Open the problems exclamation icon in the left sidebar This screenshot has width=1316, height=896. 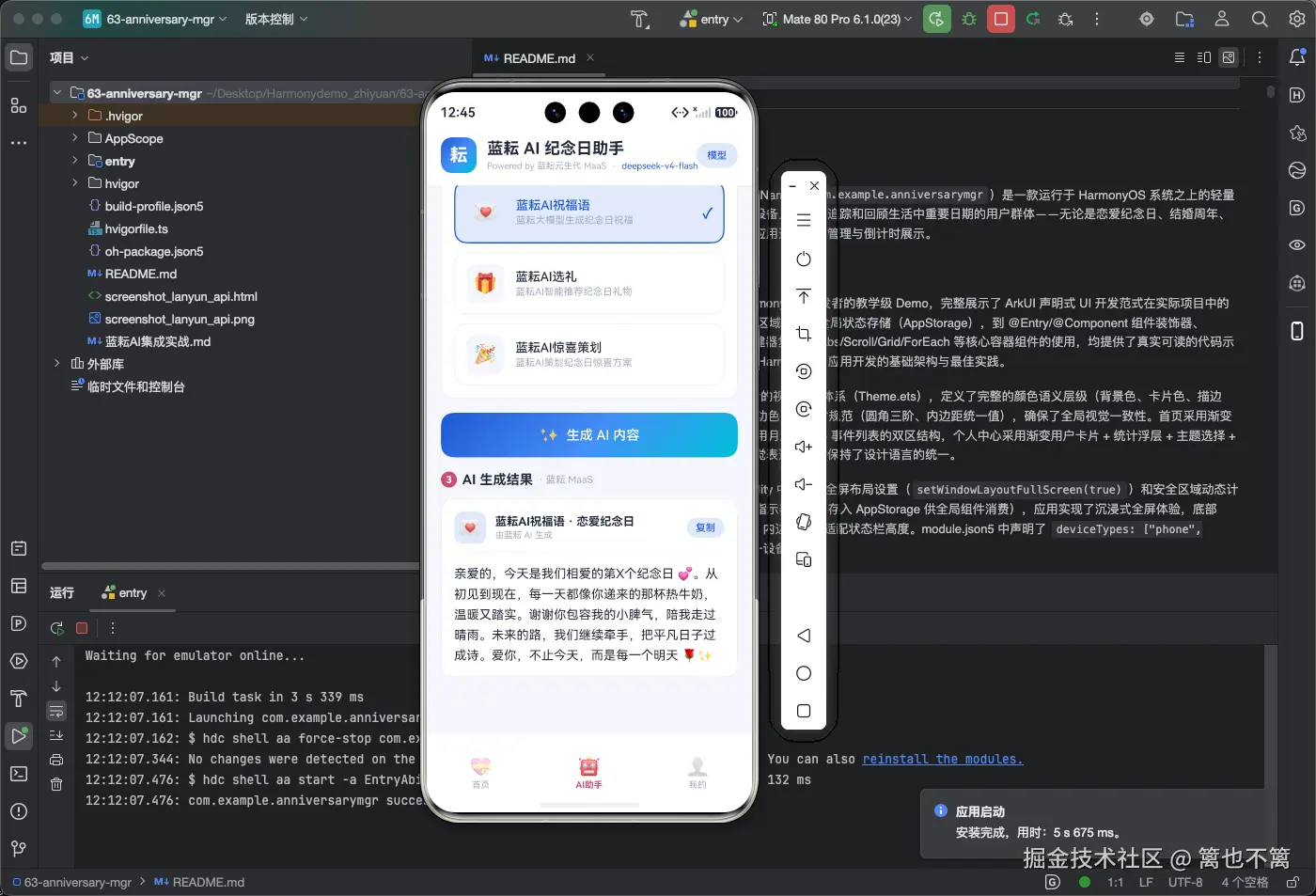click(x=19, y=811)
